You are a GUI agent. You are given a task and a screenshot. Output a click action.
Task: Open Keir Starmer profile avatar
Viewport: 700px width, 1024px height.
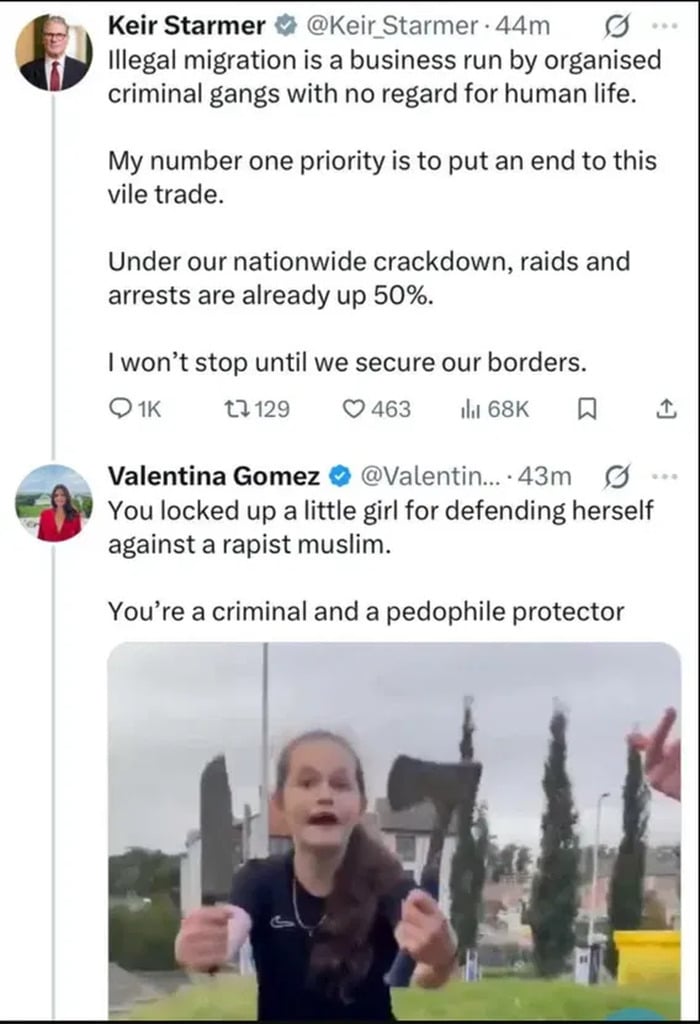[x=54, y=53]
